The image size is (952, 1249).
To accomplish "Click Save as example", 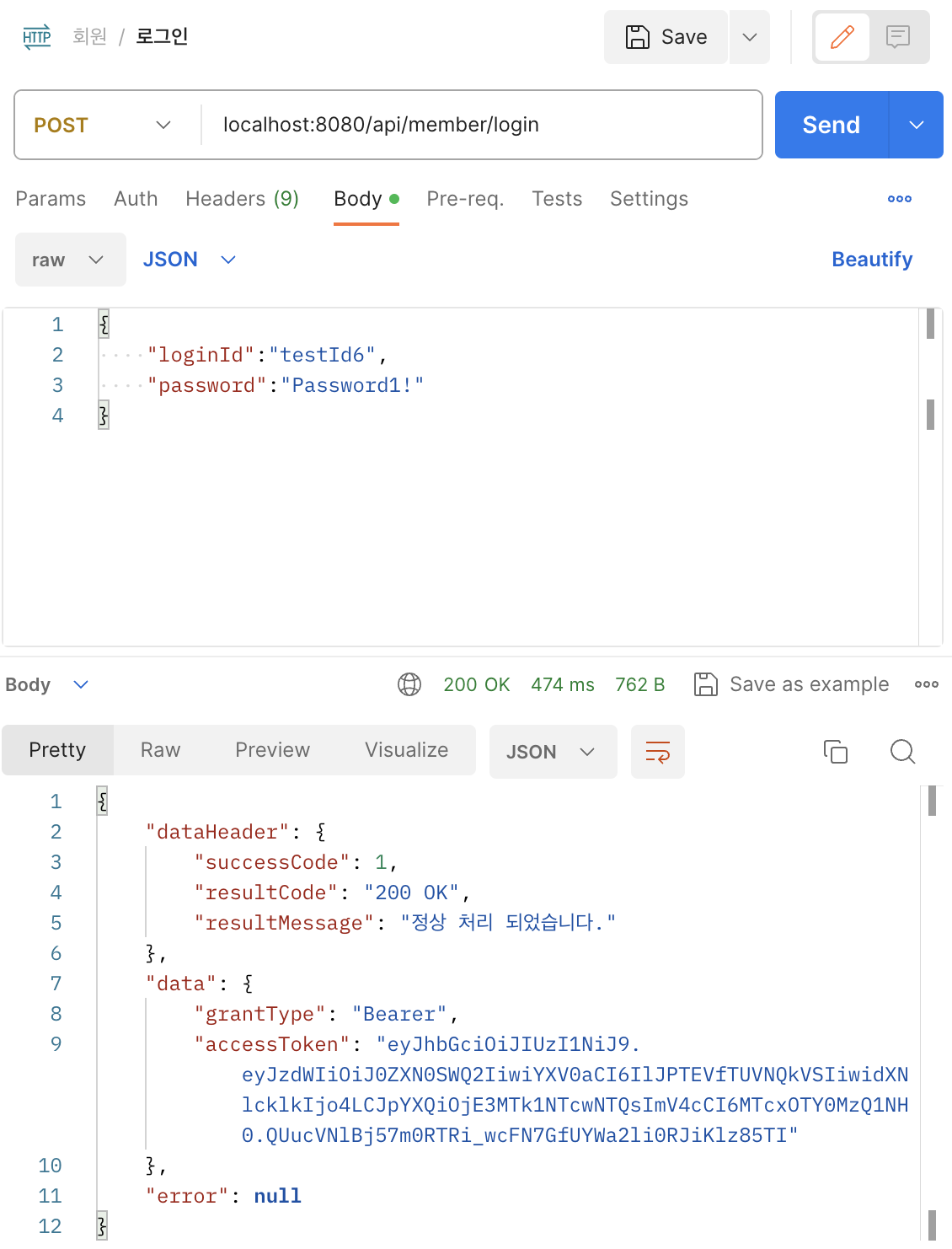I will (x=791, y=684).
